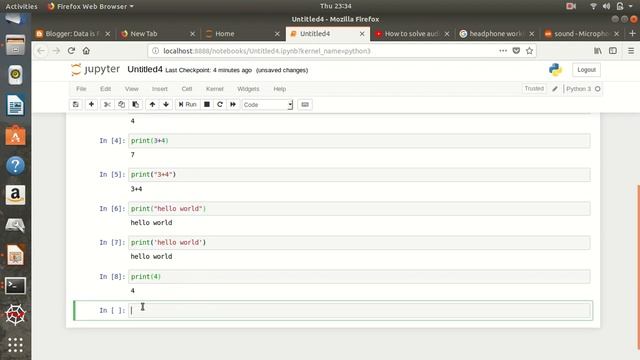Viewport: 640px width, 360px height.
Task: Open the cell type Code dropdown
Action: (267, 105)
